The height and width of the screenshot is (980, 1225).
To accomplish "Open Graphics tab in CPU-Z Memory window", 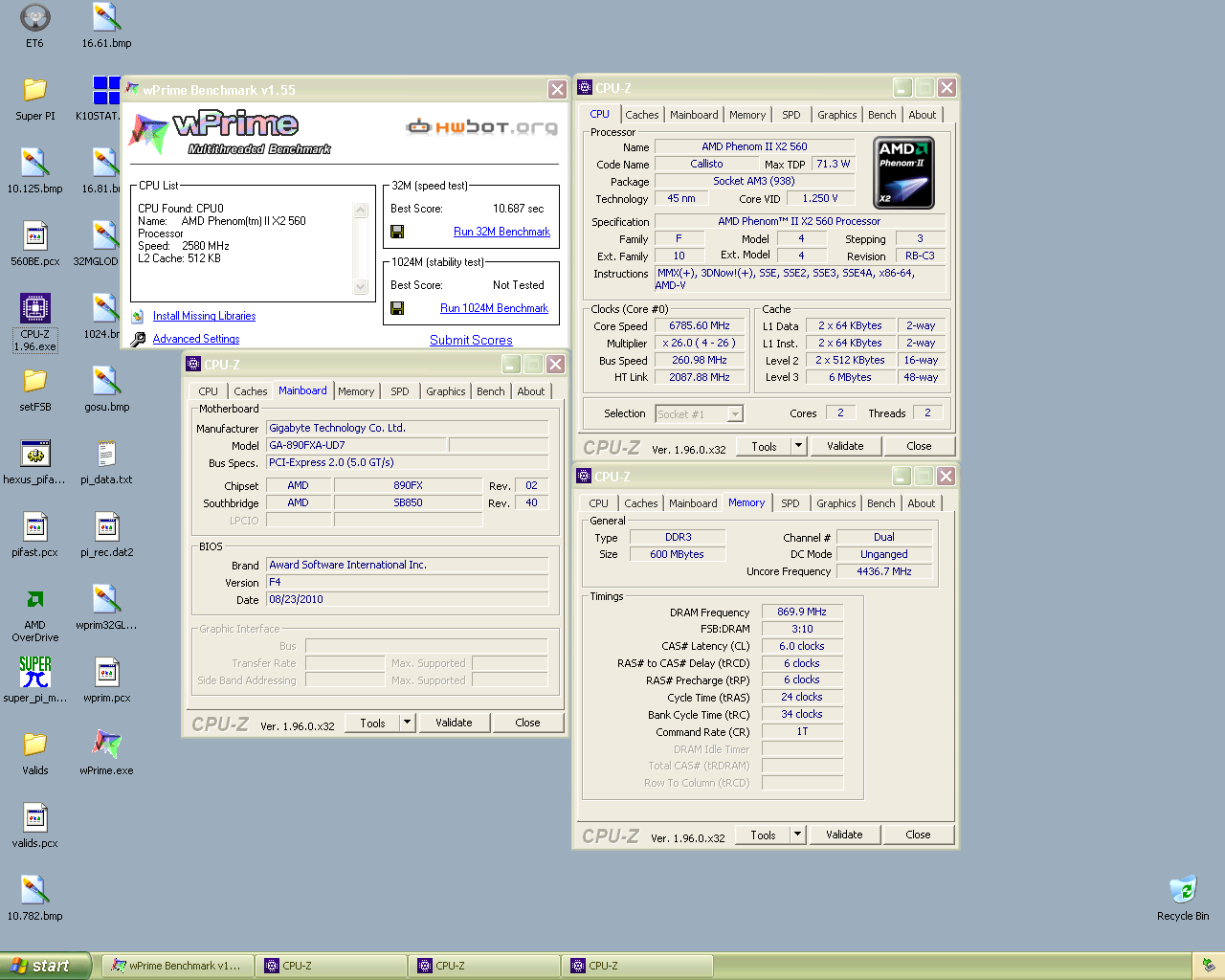I will (836, 503).
